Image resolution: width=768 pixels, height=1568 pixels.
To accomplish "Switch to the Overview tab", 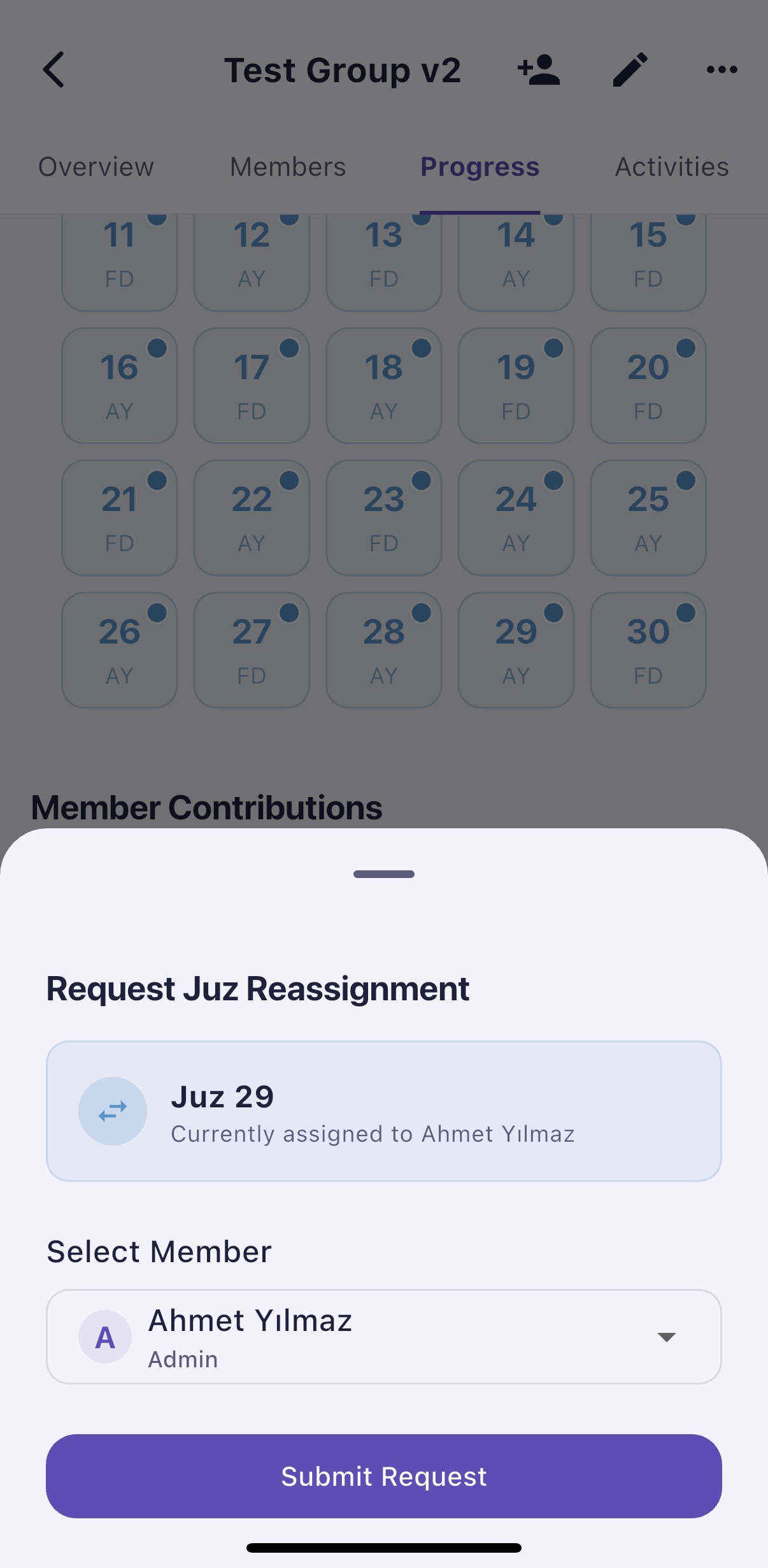I will [x=96, y=167].
